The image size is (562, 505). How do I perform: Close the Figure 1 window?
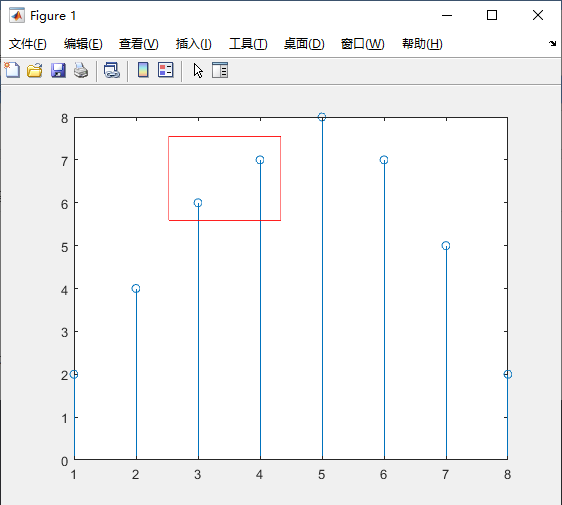point(538,15)
